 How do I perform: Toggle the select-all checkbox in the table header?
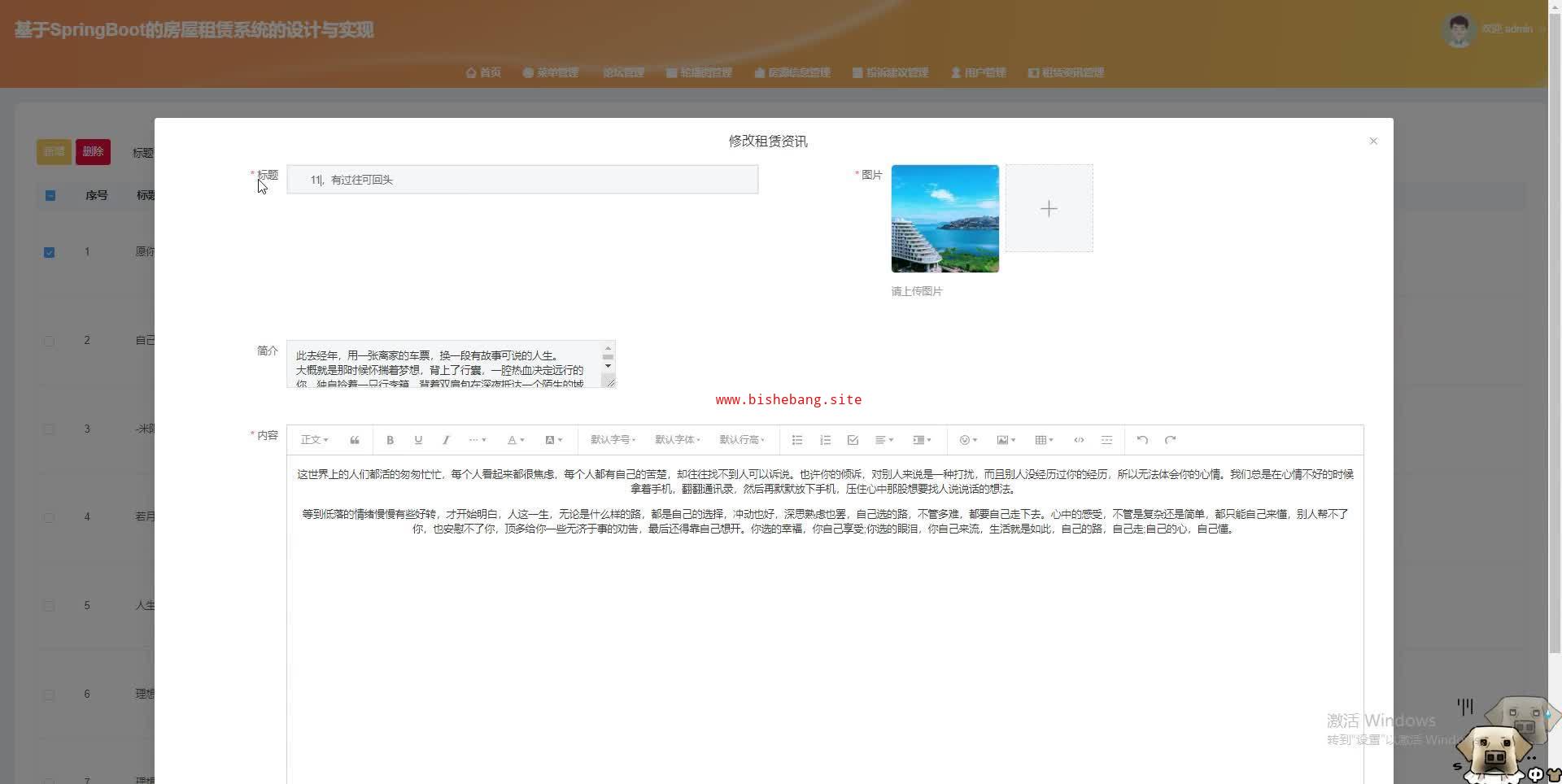coord(50,195)
